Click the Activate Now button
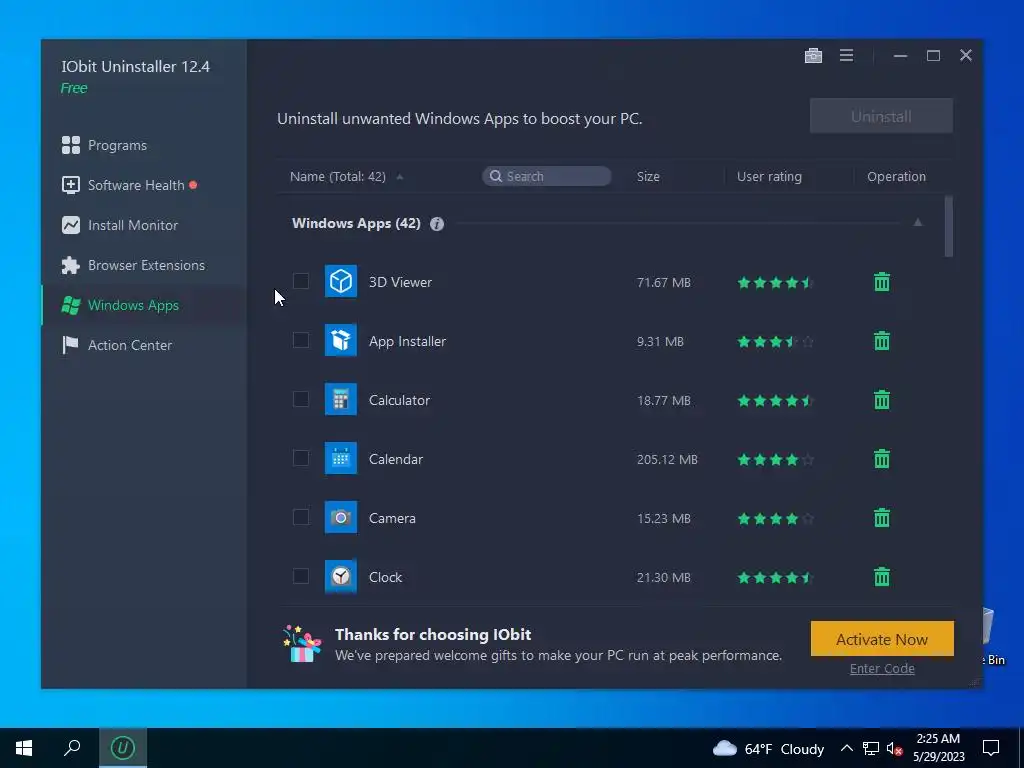 click(882, 639)
